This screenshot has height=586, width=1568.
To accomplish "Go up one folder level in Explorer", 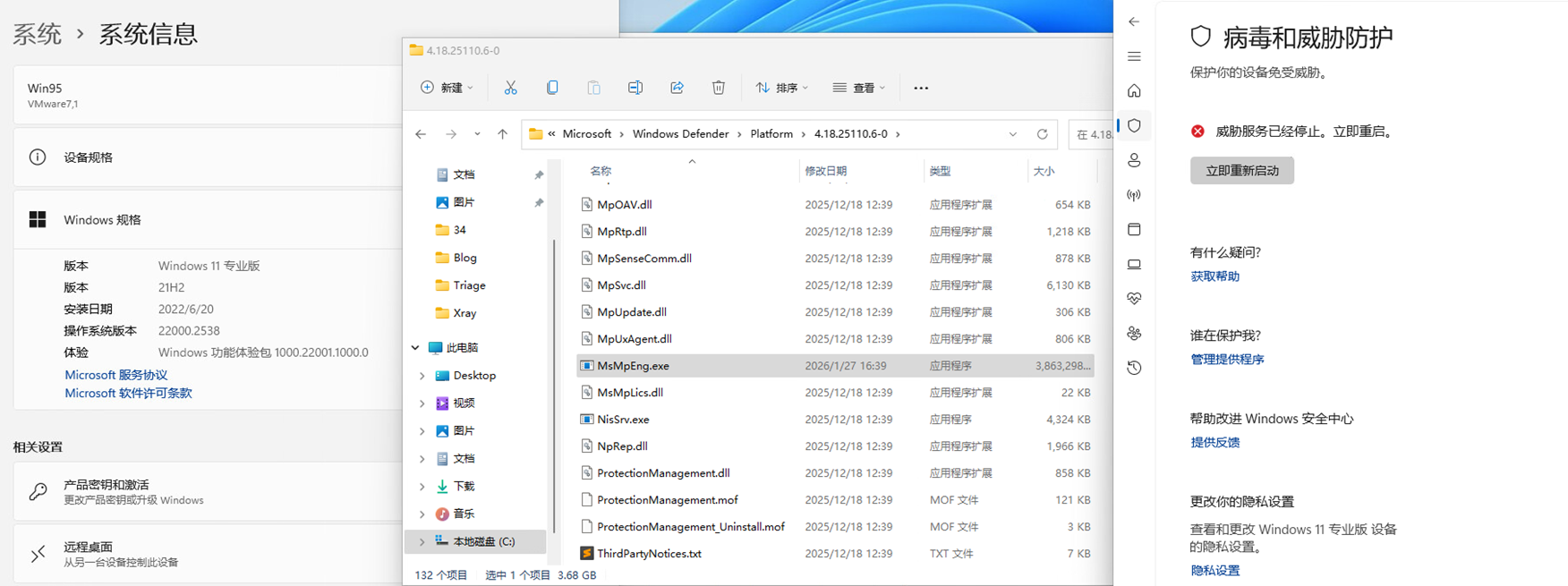I will coord(503,134).
